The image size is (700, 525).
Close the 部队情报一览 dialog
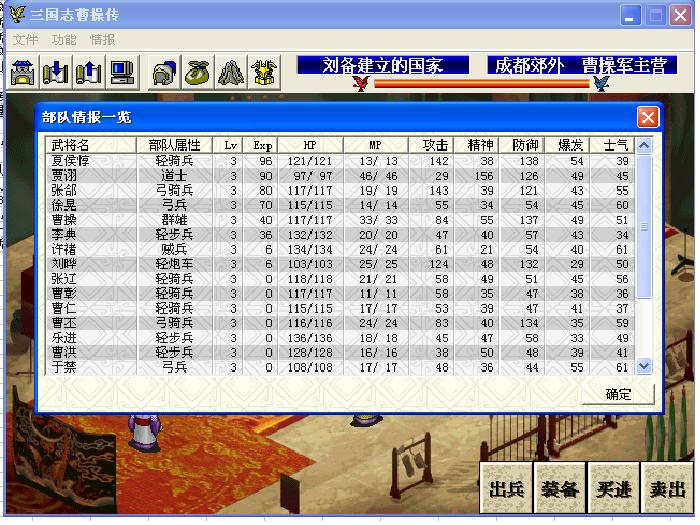coord(648,117)
